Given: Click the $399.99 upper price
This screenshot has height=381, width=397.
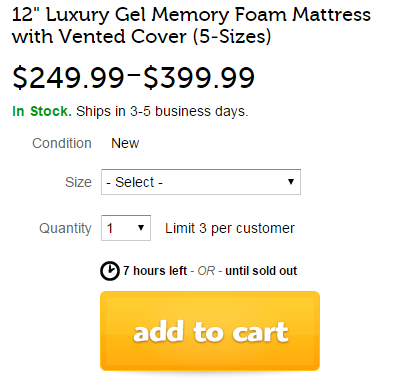Looking at the screenshot, I should coord(199,78).
